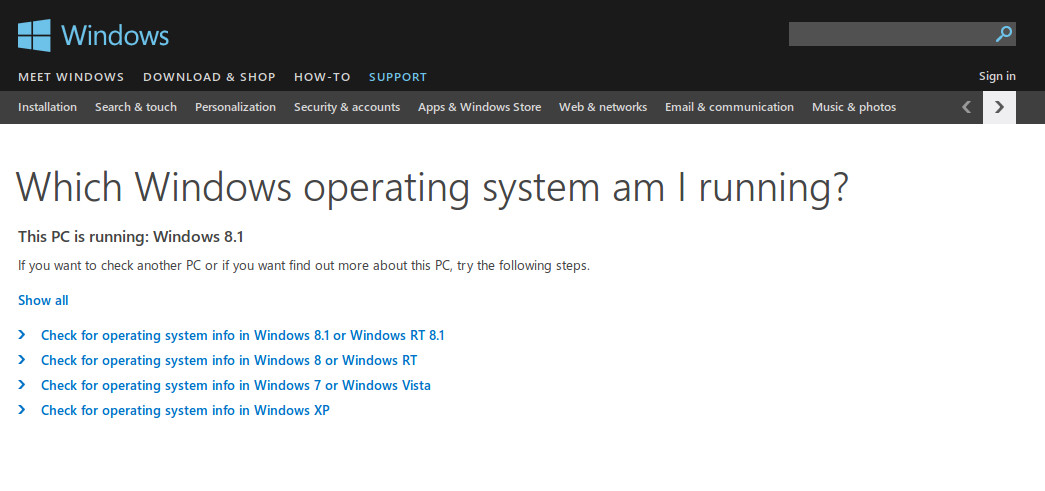Click the search magnifier icon
Viewport: 1045px width, 491px height.
click(x=1004, y=35)
